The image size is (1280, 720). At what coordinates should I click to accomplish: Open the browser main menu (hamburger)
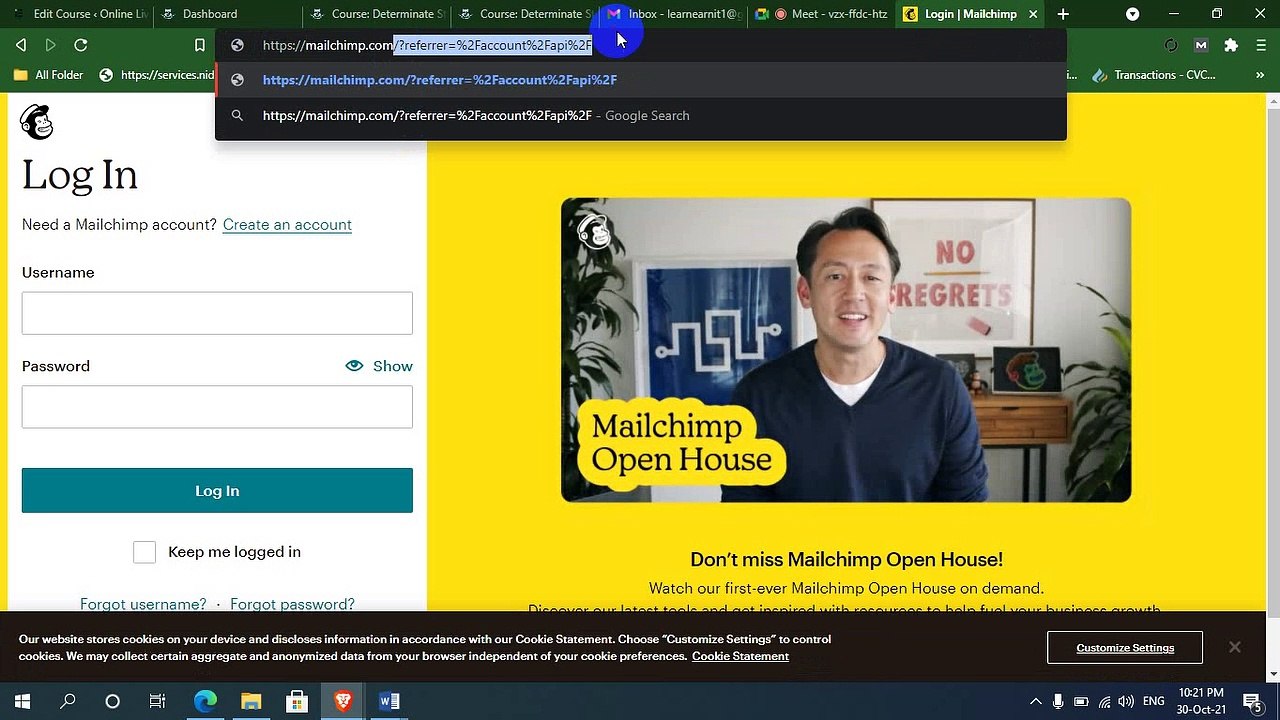coord(1259,45)
